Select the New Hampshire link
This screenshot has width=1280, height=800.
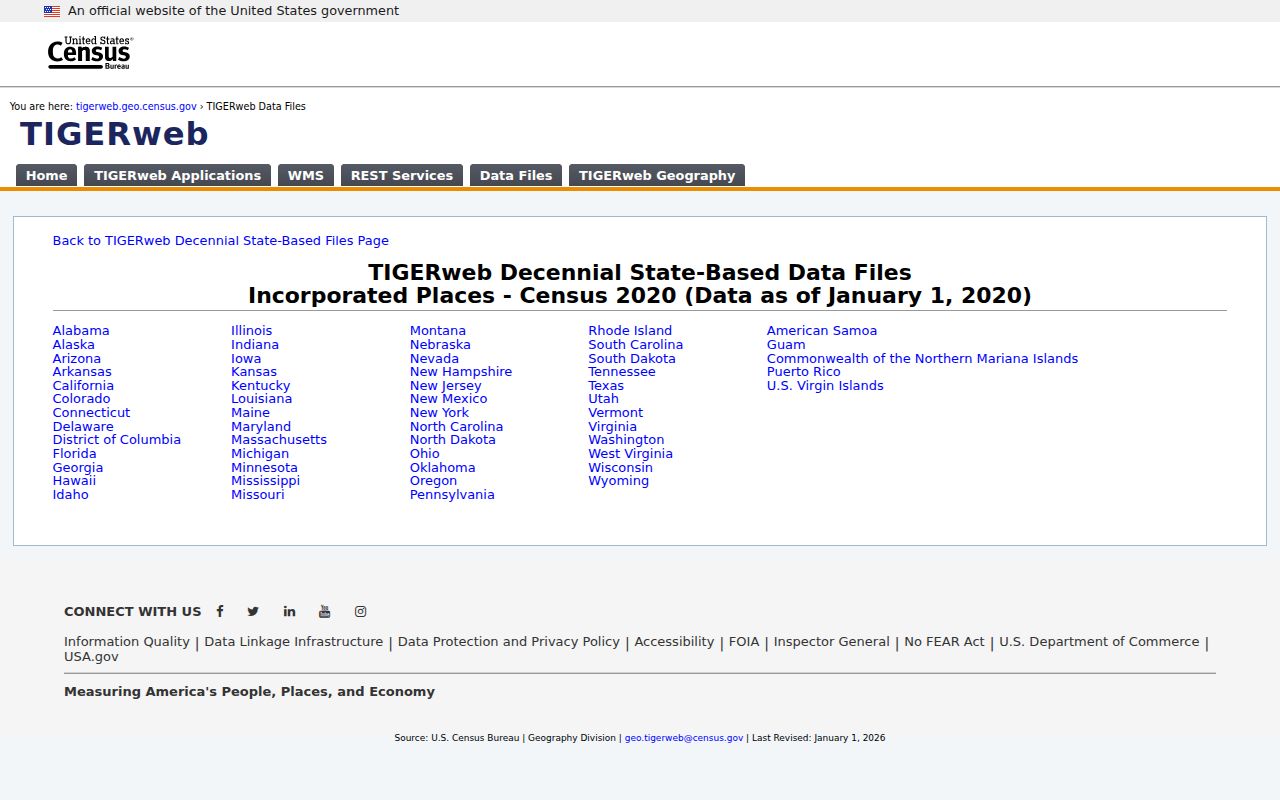(x=461, y=372)
